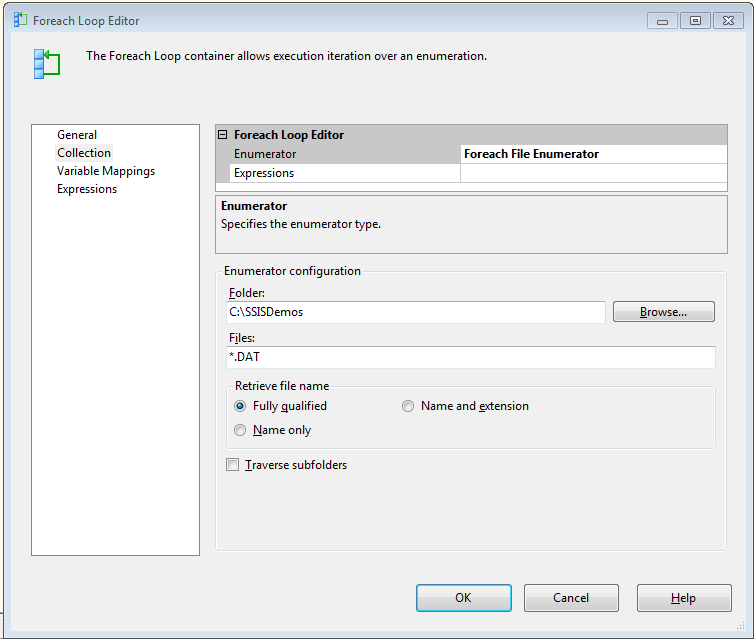The width and height of the screenshot is (754, 640).
Task: Select the Expressions property row value
Action: 593,173
